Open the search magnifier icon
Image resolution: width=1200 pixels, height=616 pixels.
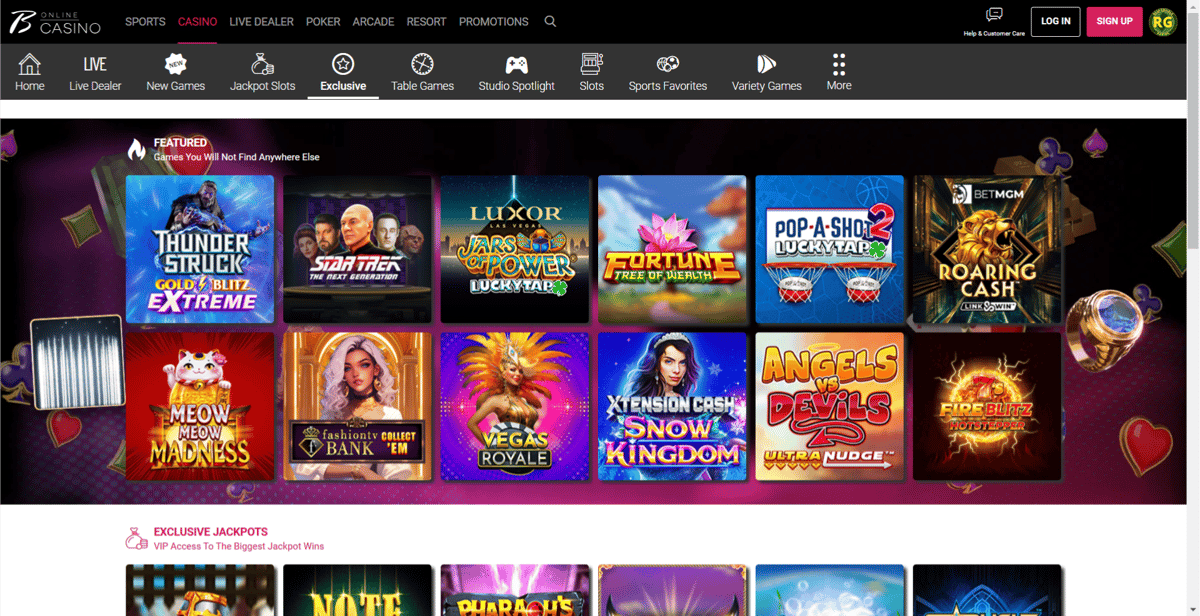click(550, 21)
